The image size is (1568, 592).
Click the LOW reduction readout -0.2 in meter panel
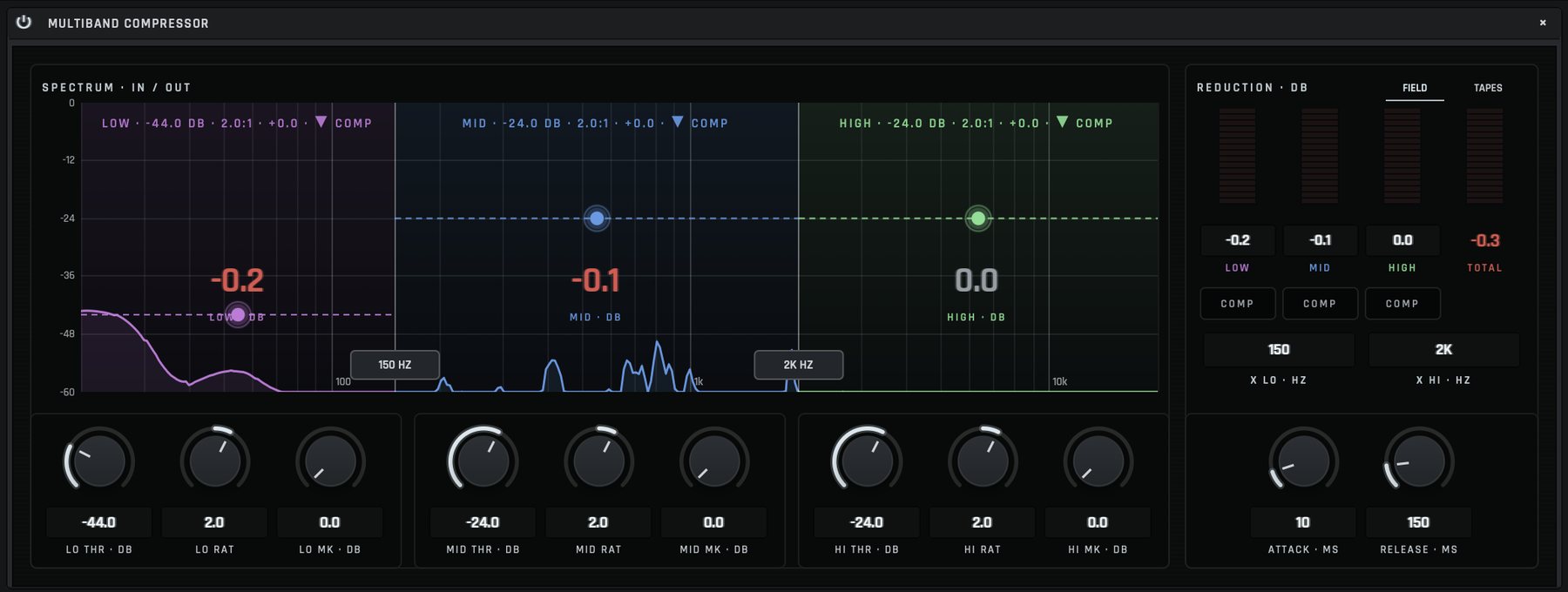click(x=1237, y=240)
